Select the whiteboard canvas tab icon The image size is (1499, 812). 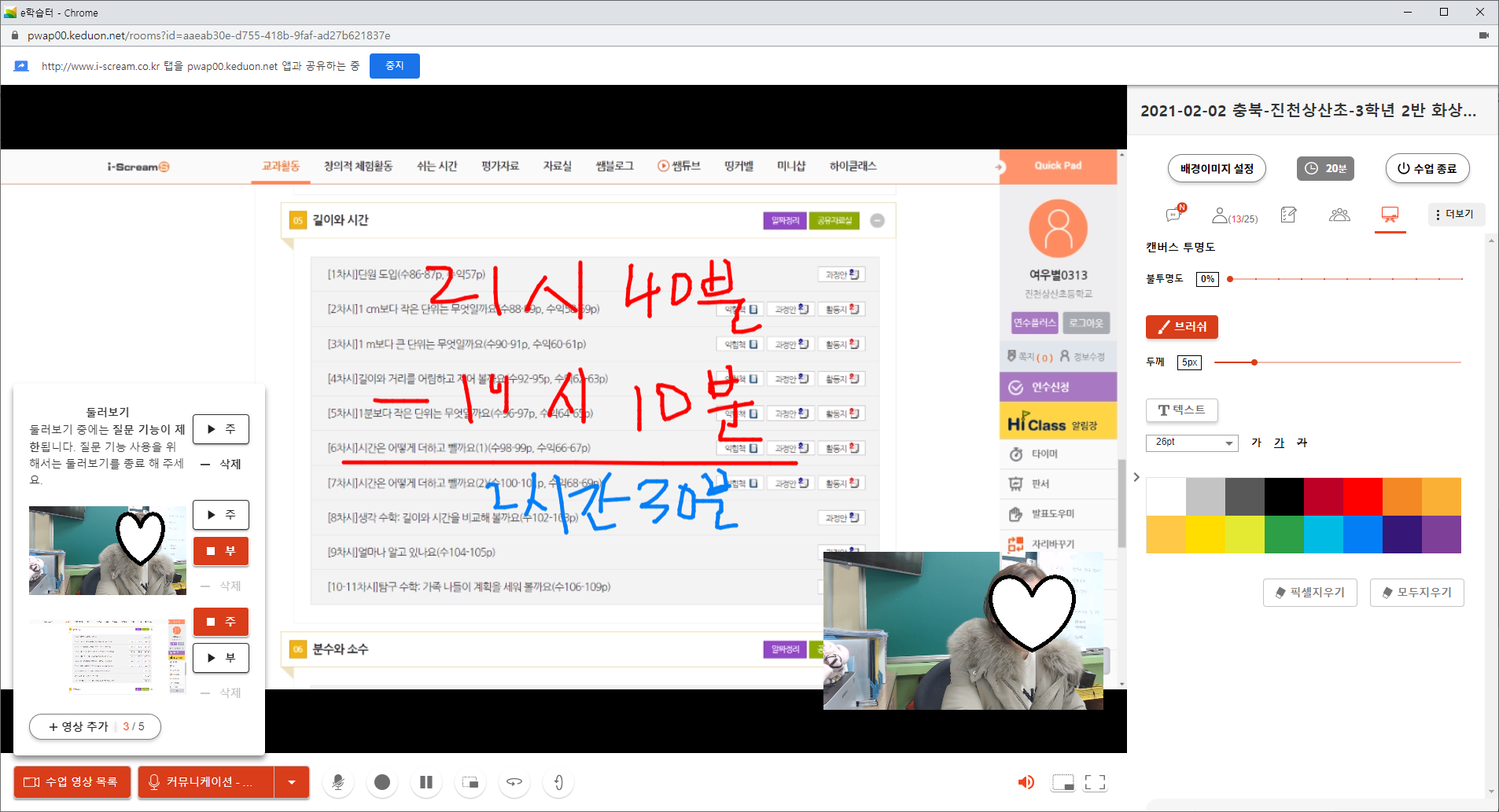pyautogui.click(x=1390, y=215)
